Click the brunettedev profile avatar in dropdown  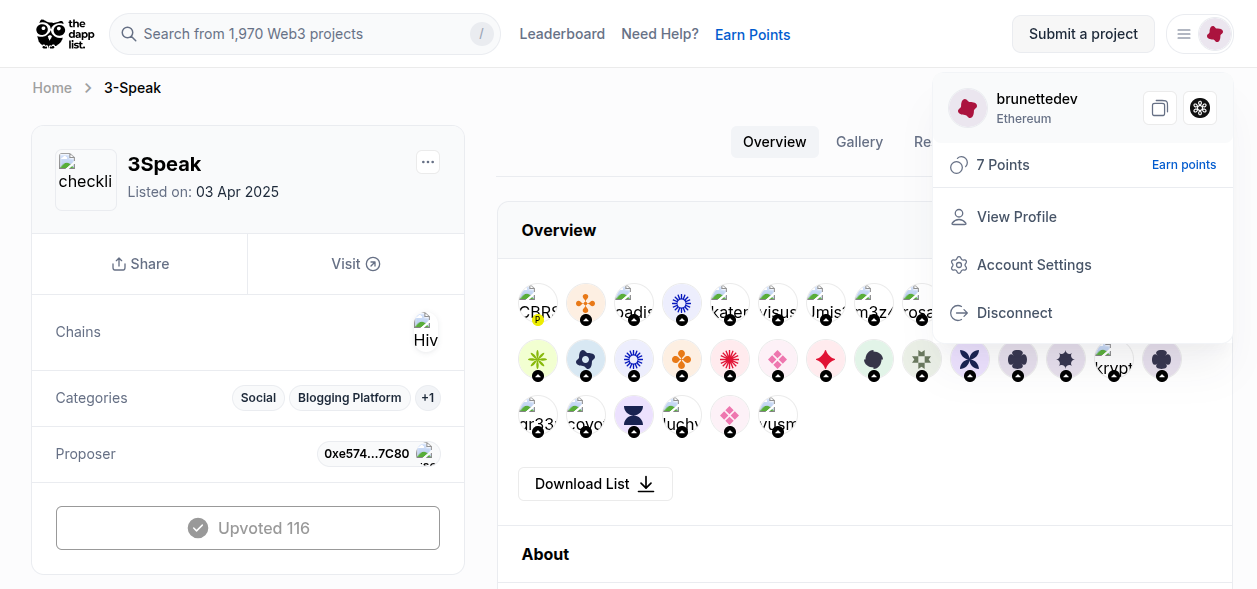pos(968,108)
